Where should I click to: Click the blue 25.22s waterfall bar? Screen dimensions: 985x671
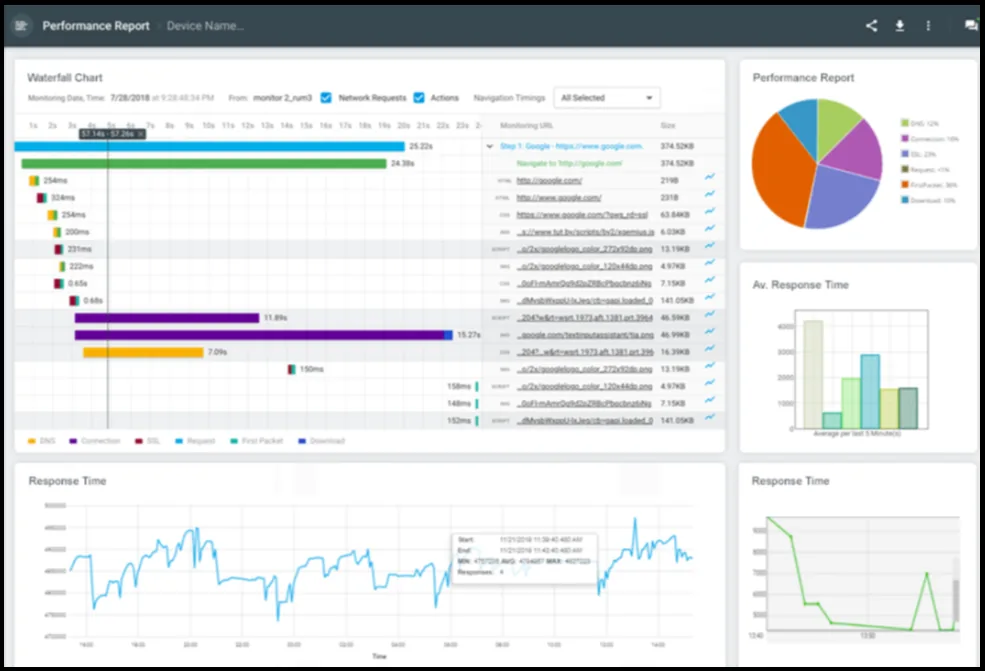209,146
